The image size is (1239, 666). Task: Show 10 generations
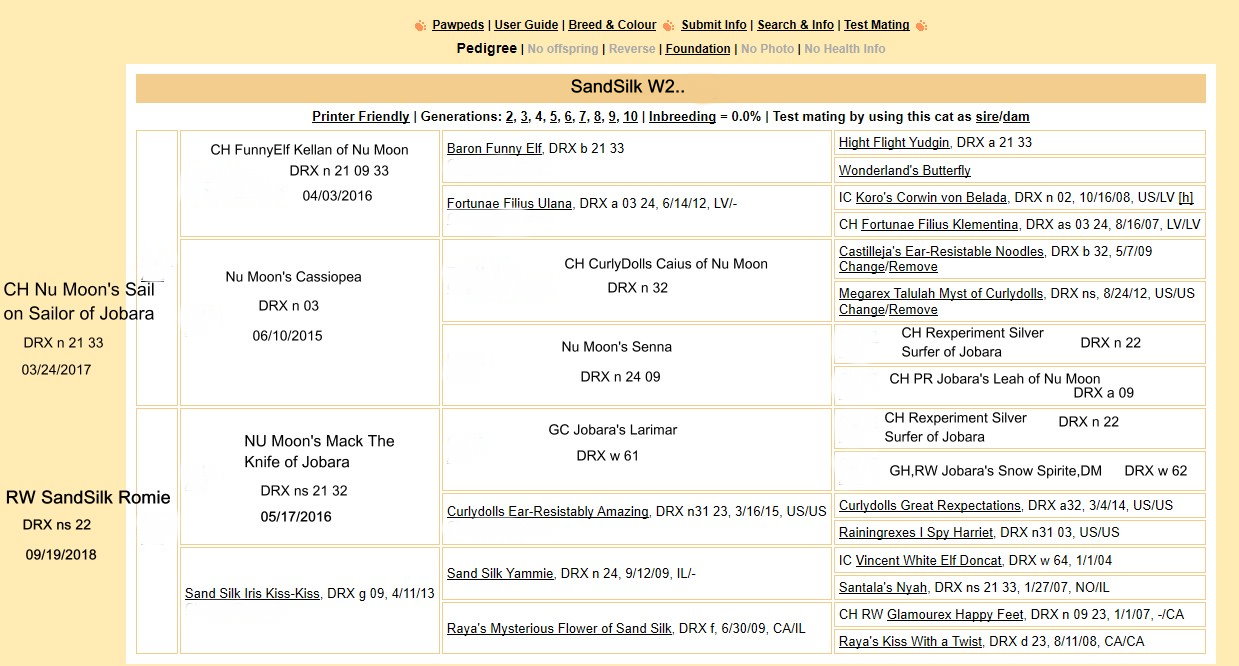[x=630, y=116]
